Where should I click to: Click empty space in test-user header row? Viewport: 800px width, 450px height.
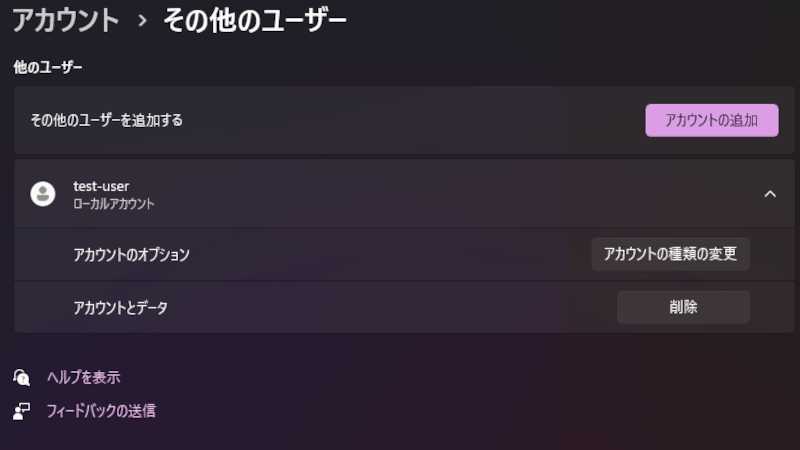[x=450, y=194]
